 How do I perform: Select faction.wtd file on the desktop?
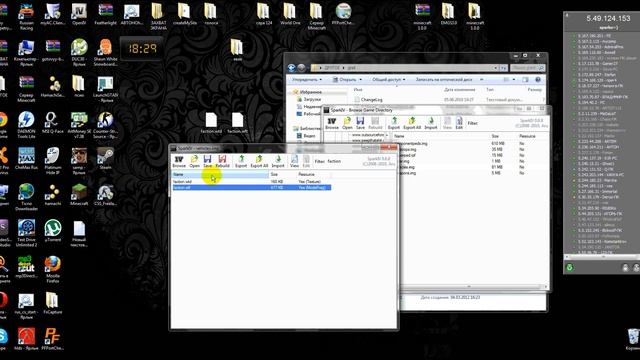pyautogui.click(x=211, y=123)
